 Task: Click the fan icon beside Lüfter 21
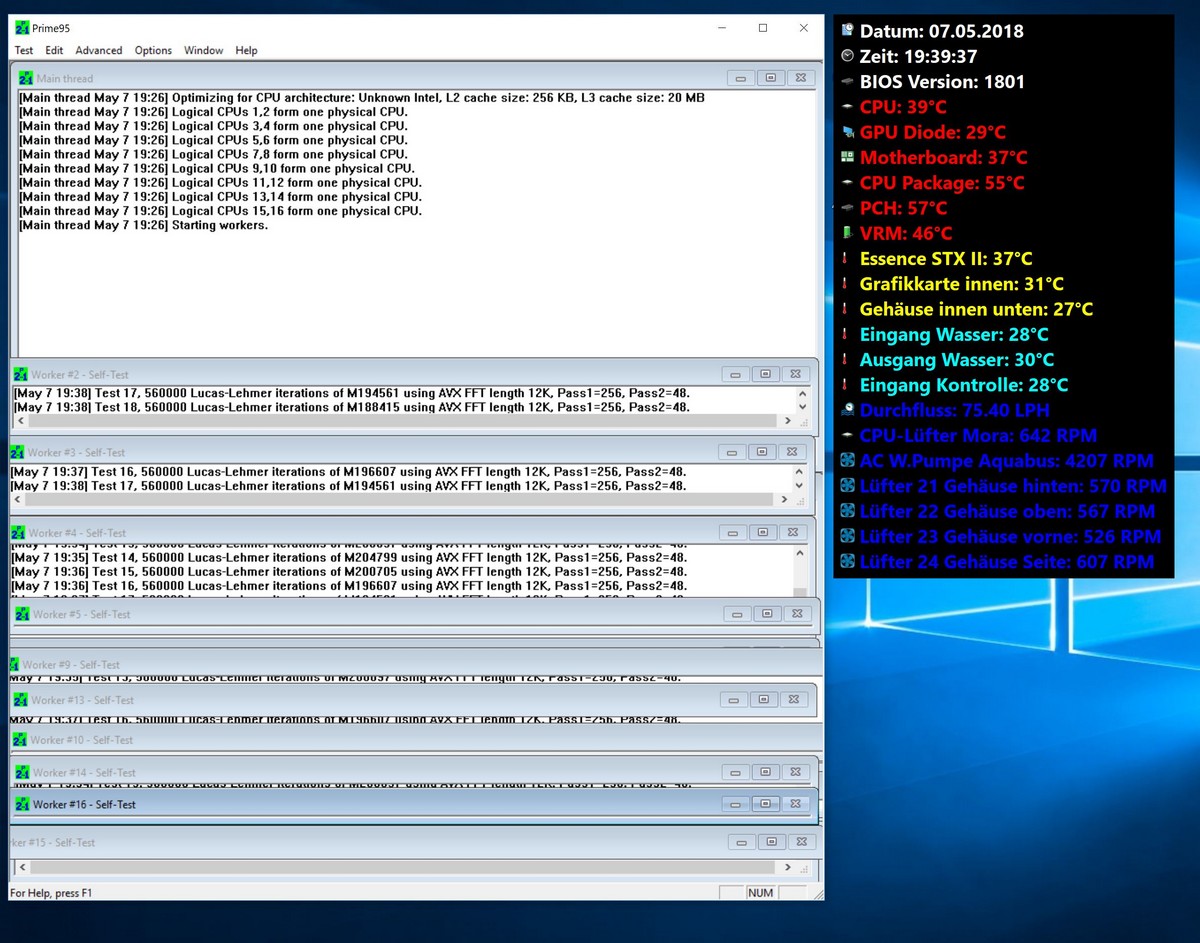point(848,486)
